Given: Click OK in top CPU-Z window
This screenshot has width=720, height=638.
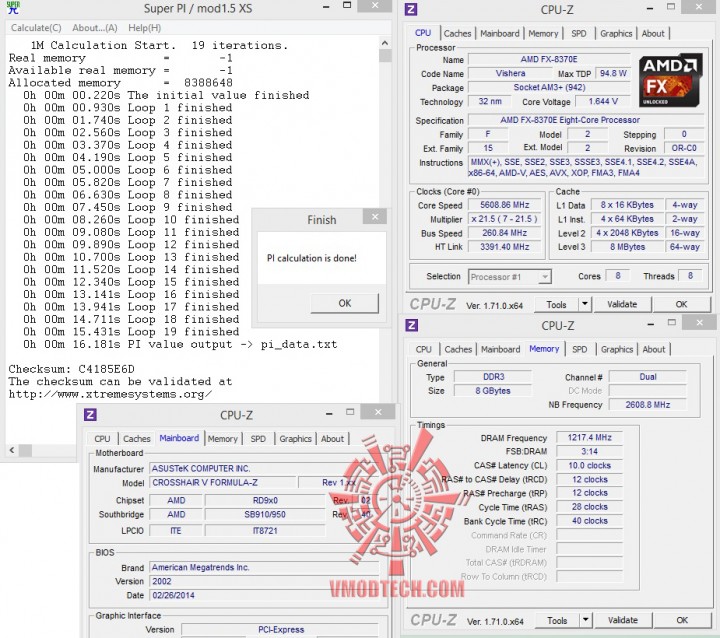Looking at the screenshot, I should [681, 304].
